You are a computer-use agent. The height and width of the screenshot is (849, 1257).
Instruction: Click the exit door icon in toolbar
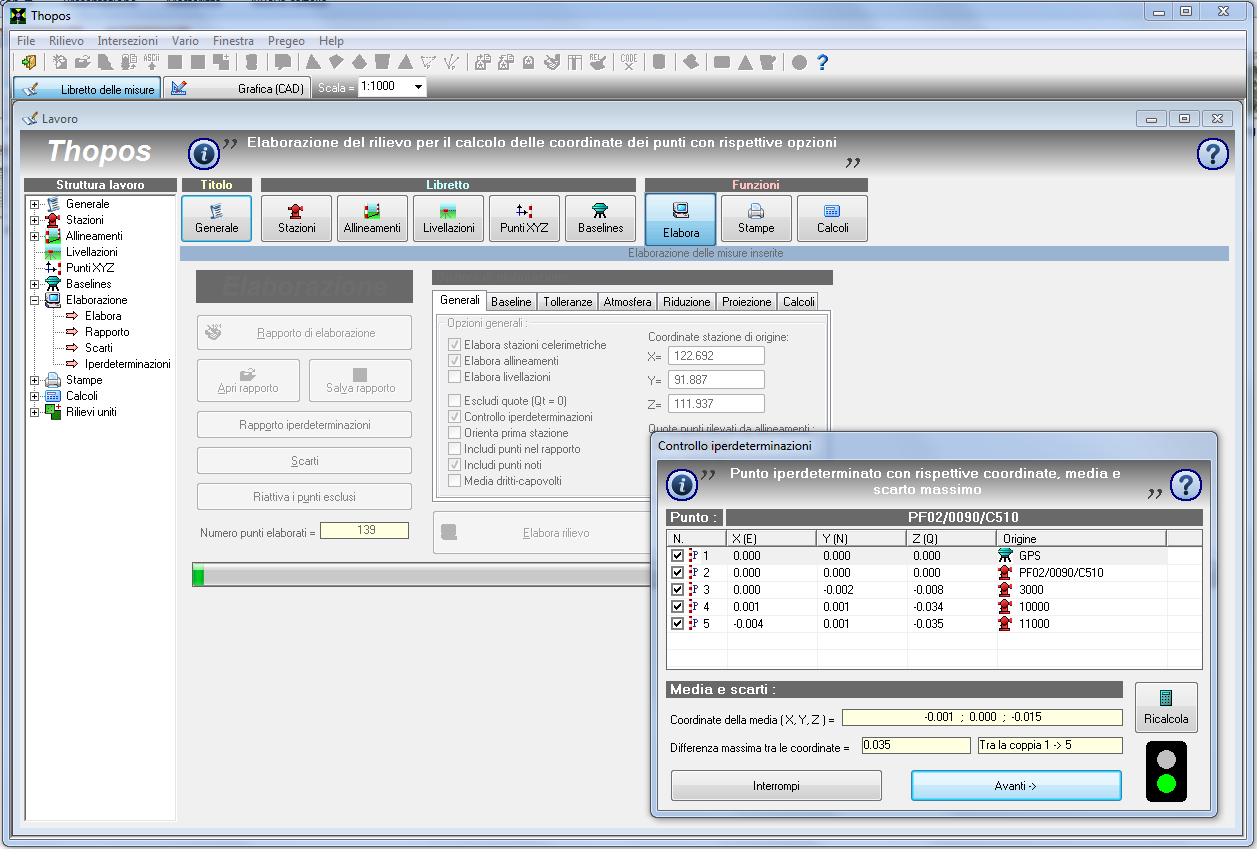(x=28, y=62)
